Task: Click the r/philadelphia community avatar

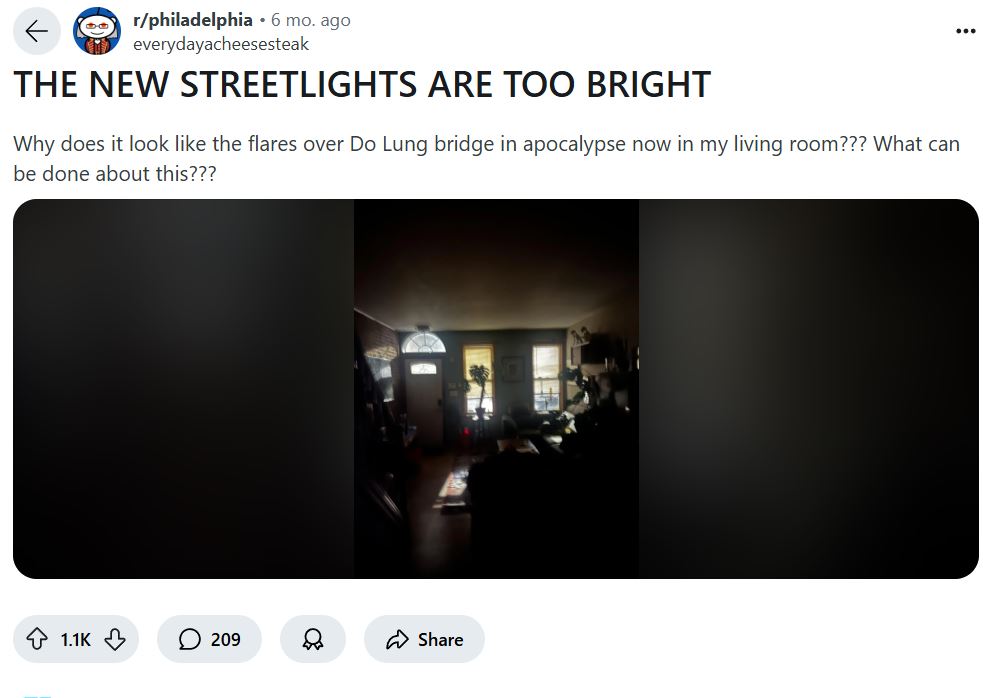Action: click(x=96, y=31)
